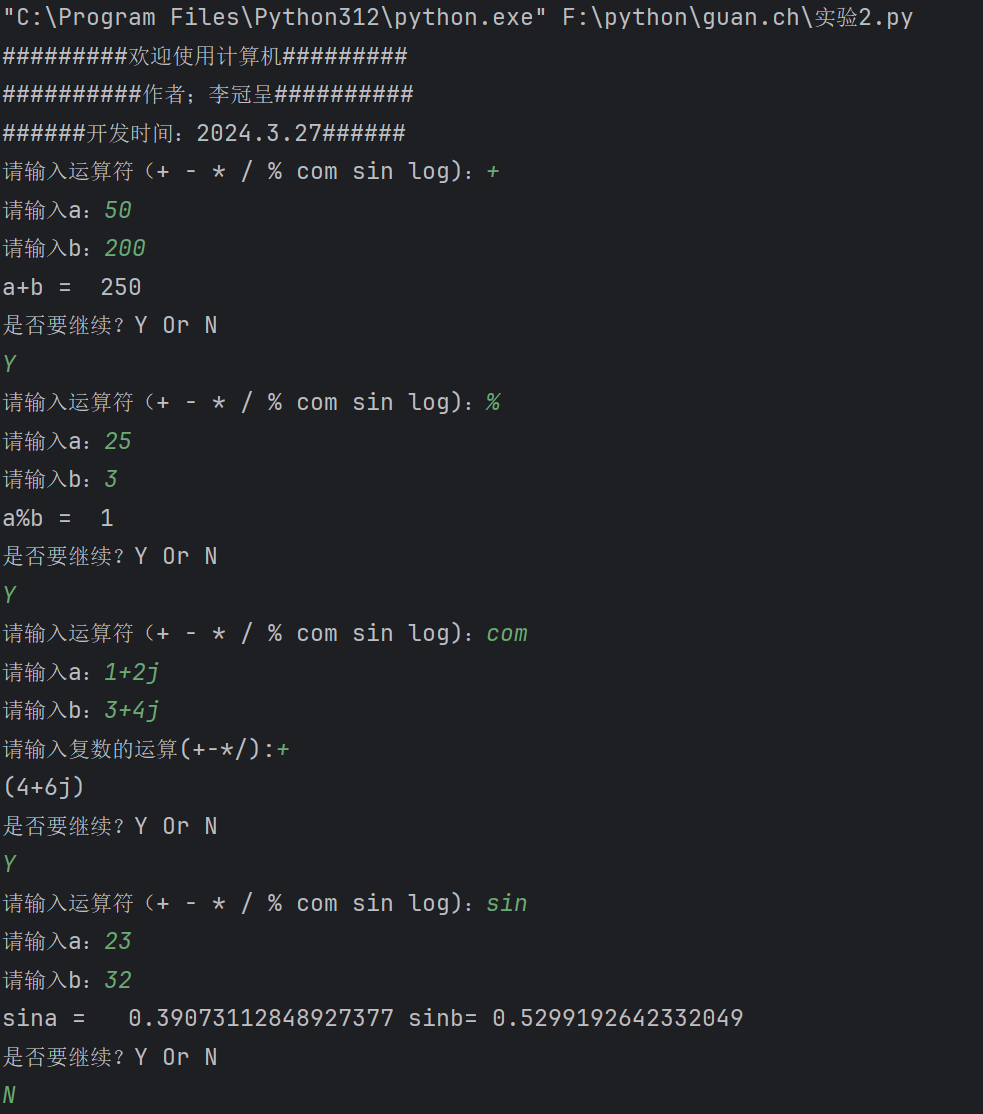Screen dimensions: 983x1114
Task: Click the entered operator sin
Action: (507, 903)
